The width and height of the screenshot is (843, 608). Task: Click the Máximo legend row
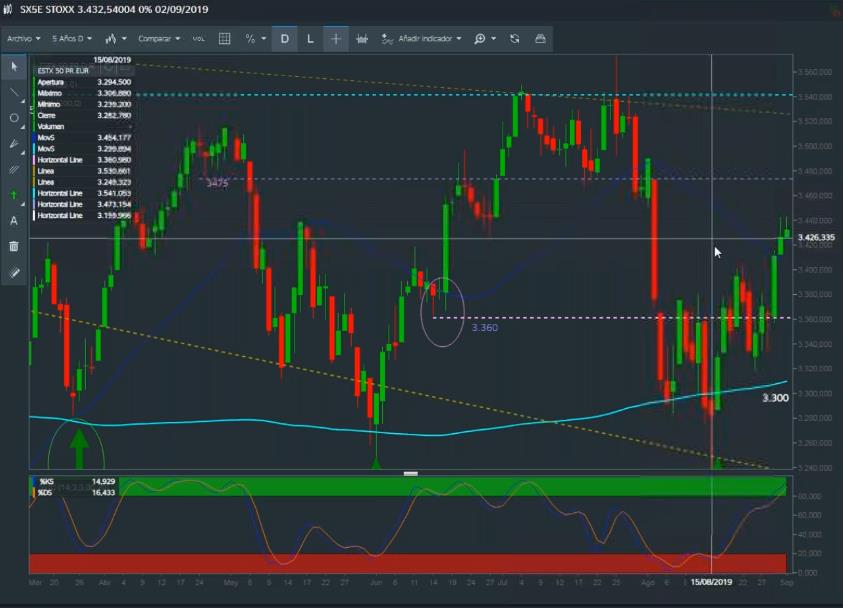pos(83,94)
